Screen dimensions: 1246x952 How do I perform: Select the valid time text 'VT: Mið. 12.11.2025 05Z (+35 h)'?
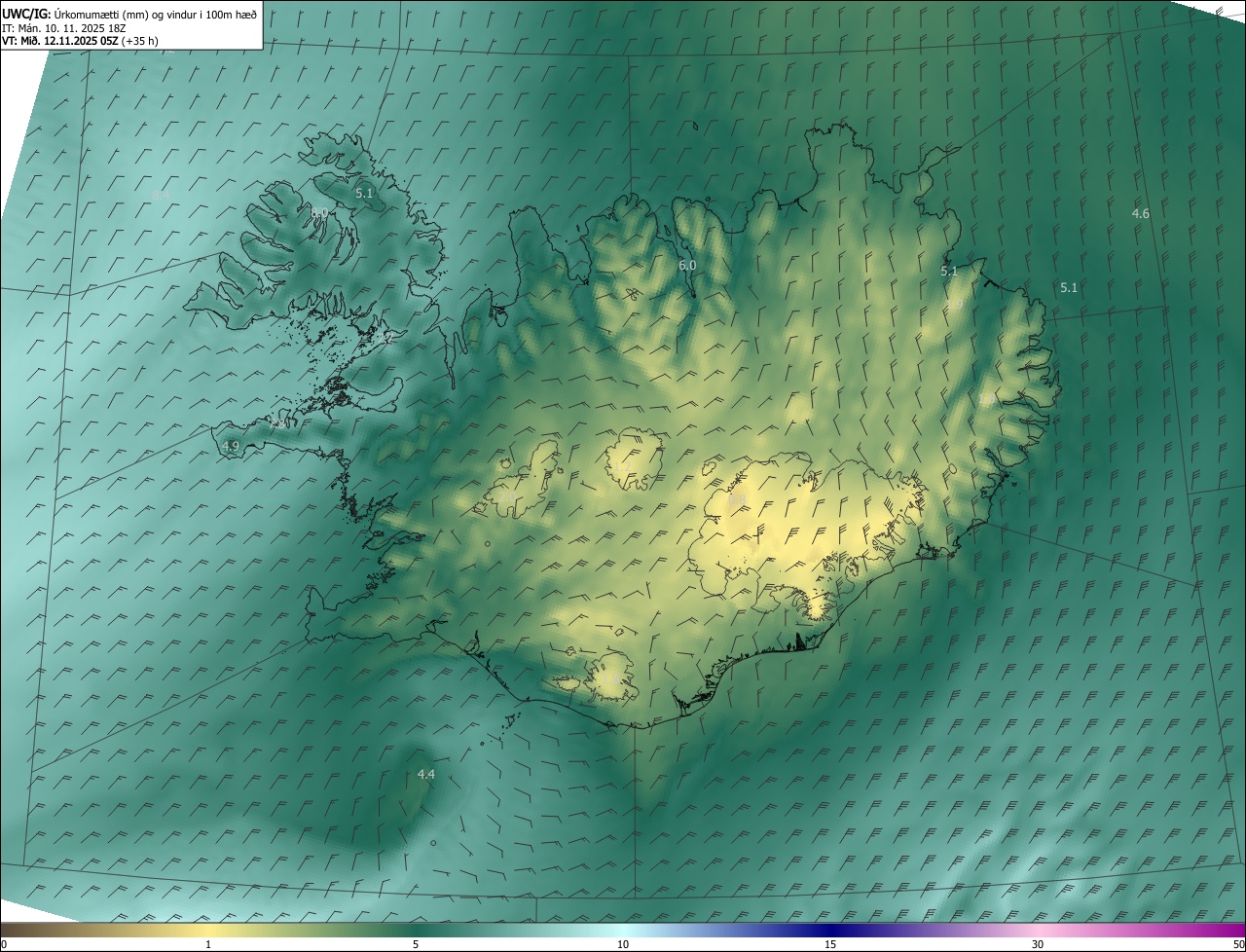[80, 42]
